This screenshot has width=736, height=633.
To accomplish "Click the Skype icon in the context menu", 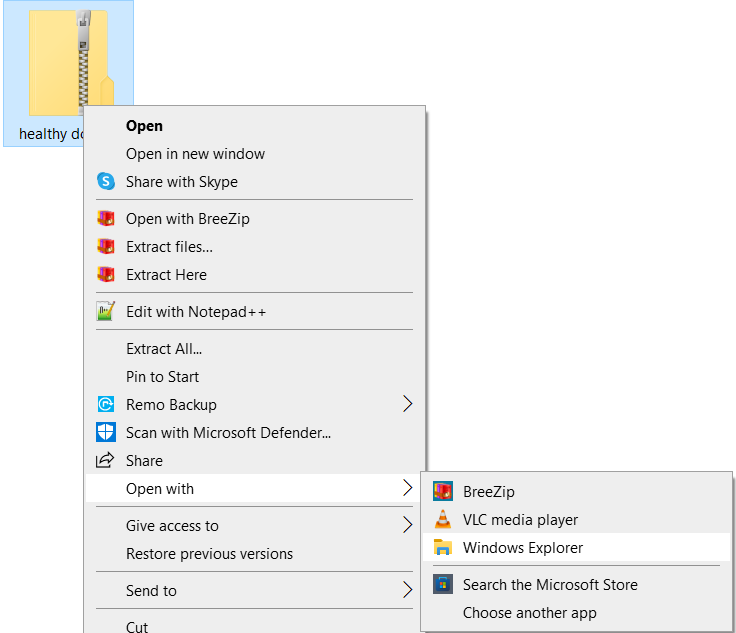I will pos(106,182).
